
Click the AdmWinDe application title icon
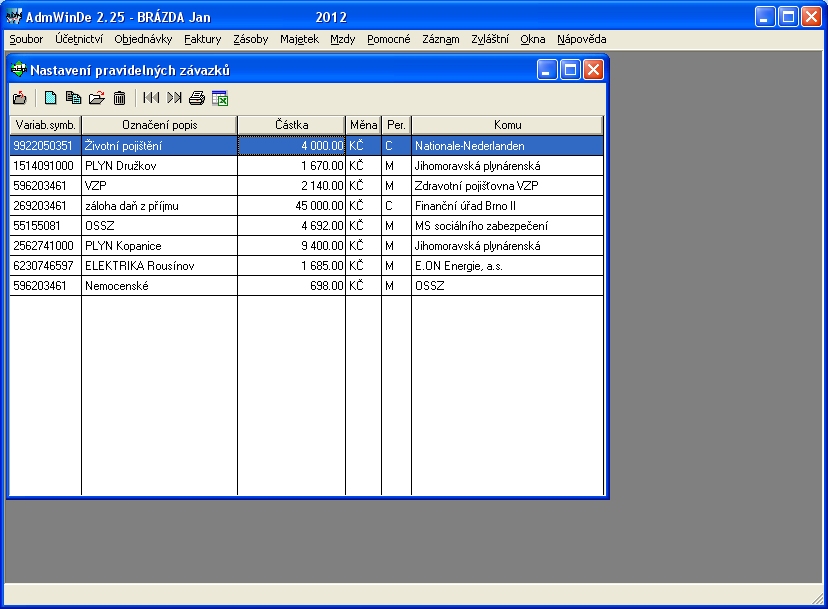click(x=14, y=17)
